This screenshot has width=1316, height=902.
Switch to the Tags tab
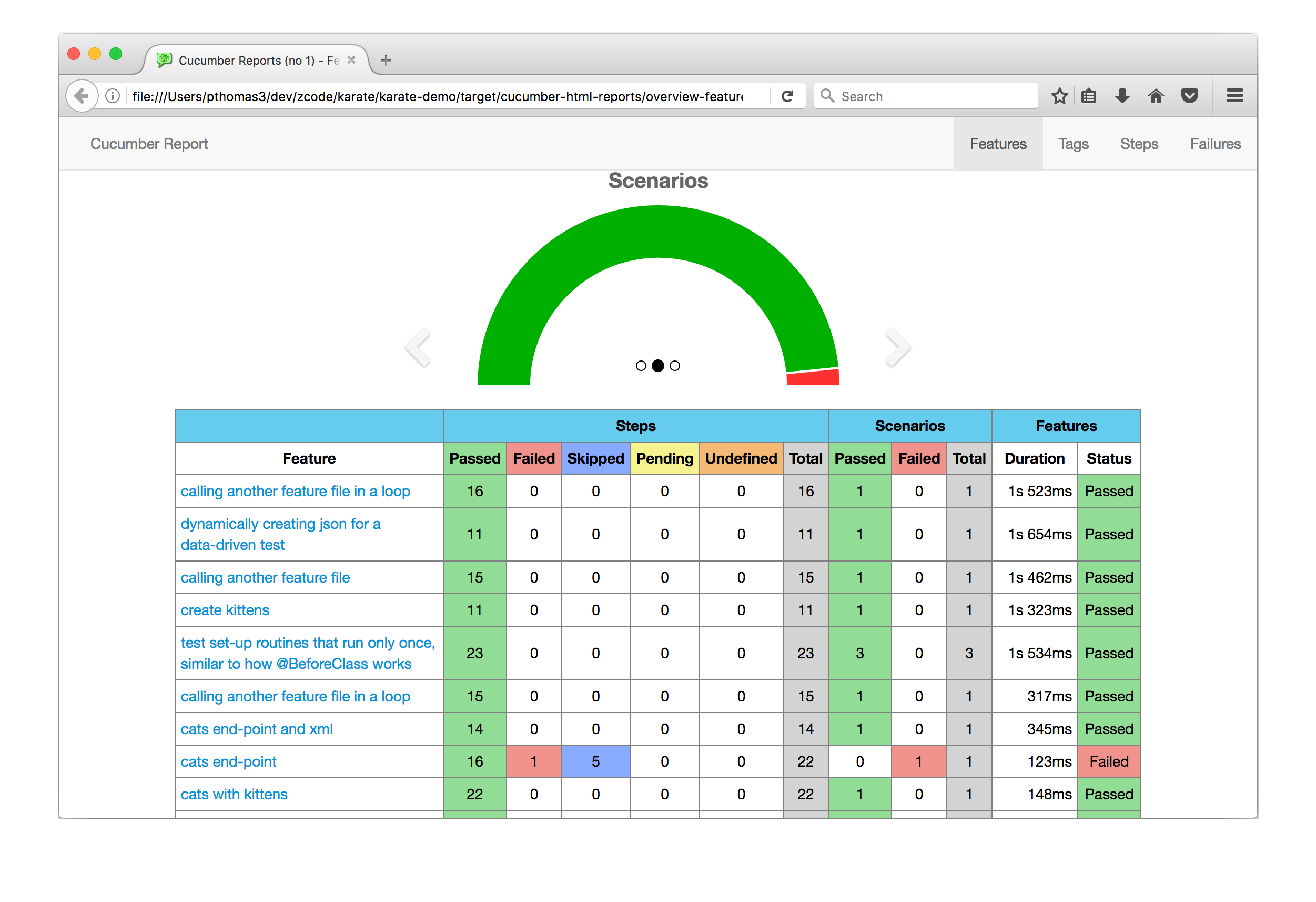(1073, 144)
